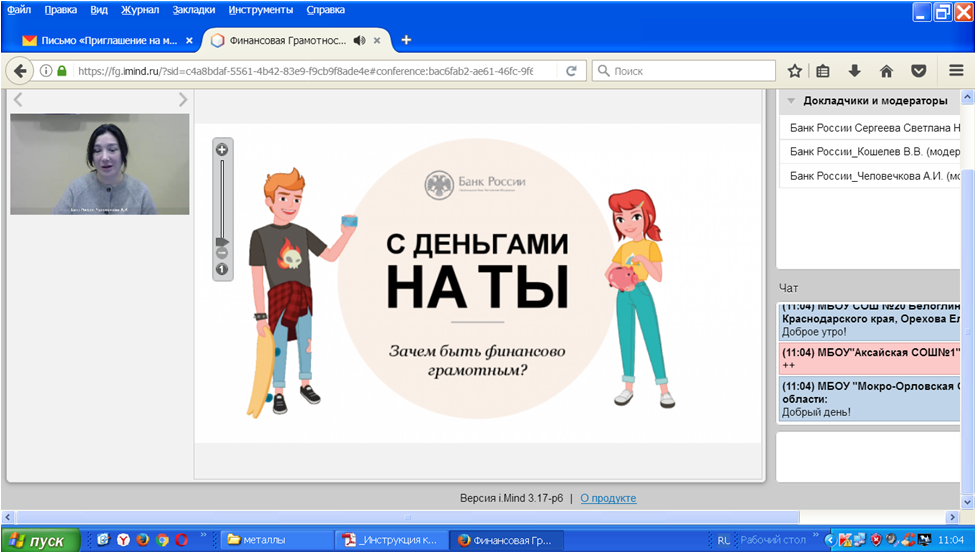Click the slide zoom slider track
976x553 pixels.
222,195
